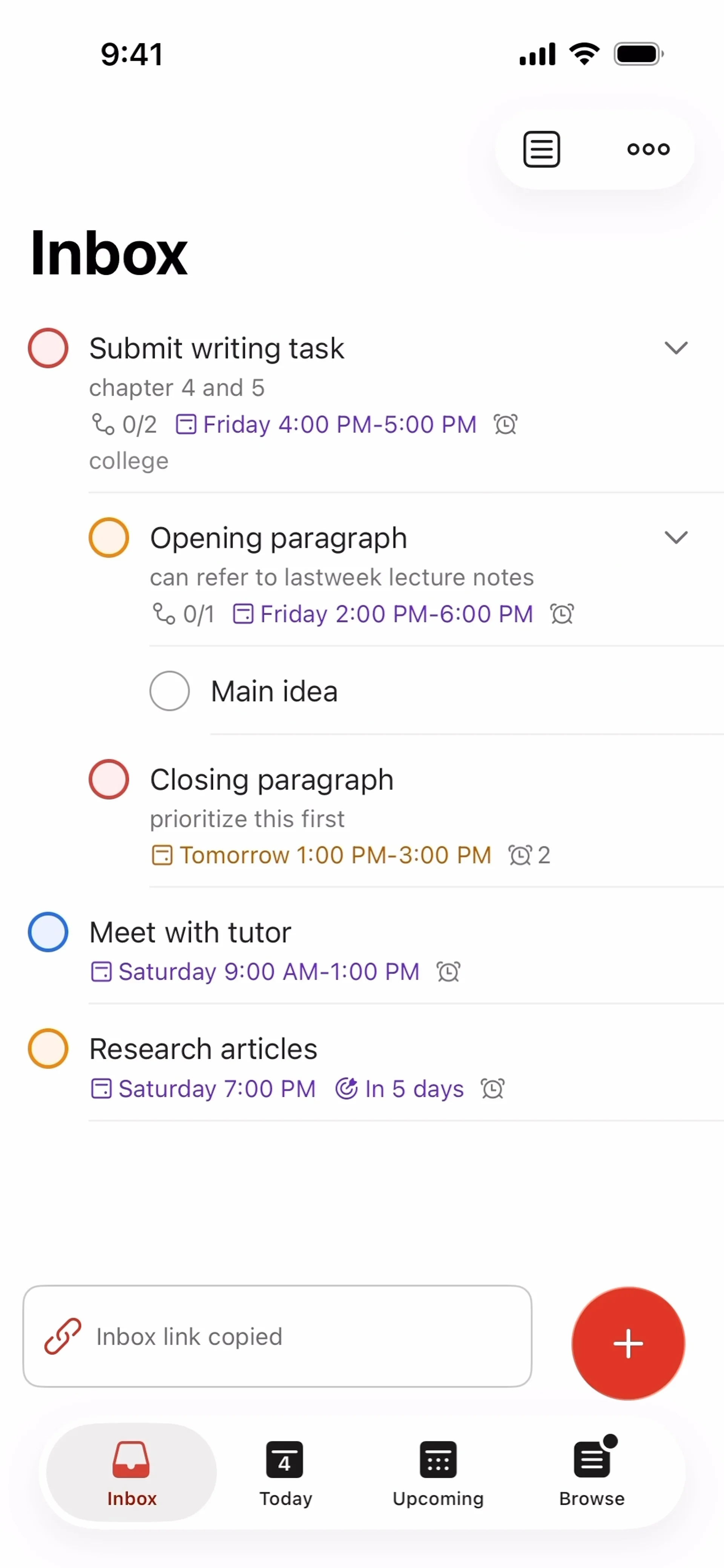Image resolution: width=724 pixels, height=1568 pixels.
Task: Click the alarm icon on Meet with tutor
Action: coord(449,972)
